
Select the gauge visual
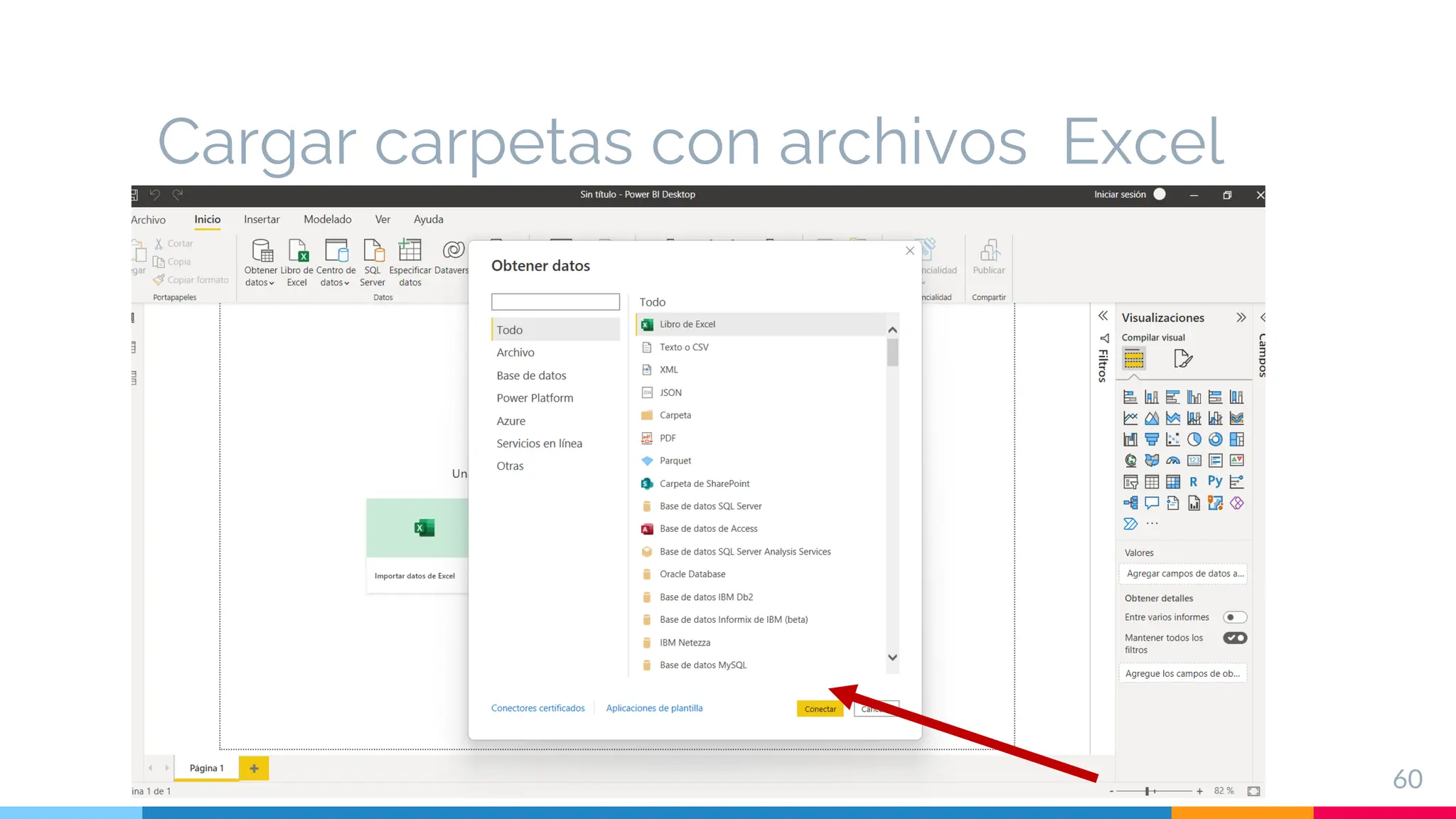1173,461
